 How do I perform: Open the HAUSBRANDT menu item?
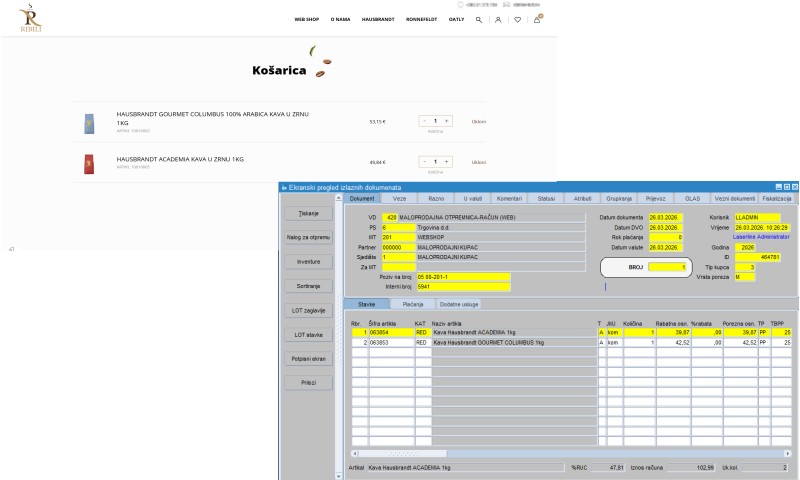378,19
